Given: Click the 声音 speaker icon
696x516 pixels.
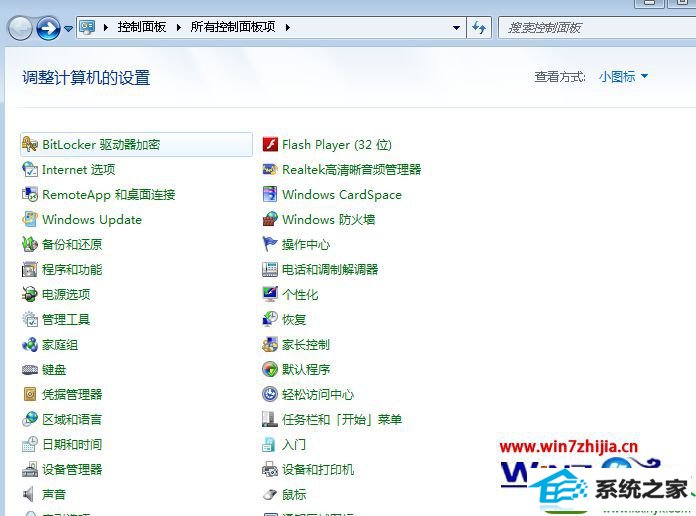Looking at the screenshot, I should coord(29,494).
